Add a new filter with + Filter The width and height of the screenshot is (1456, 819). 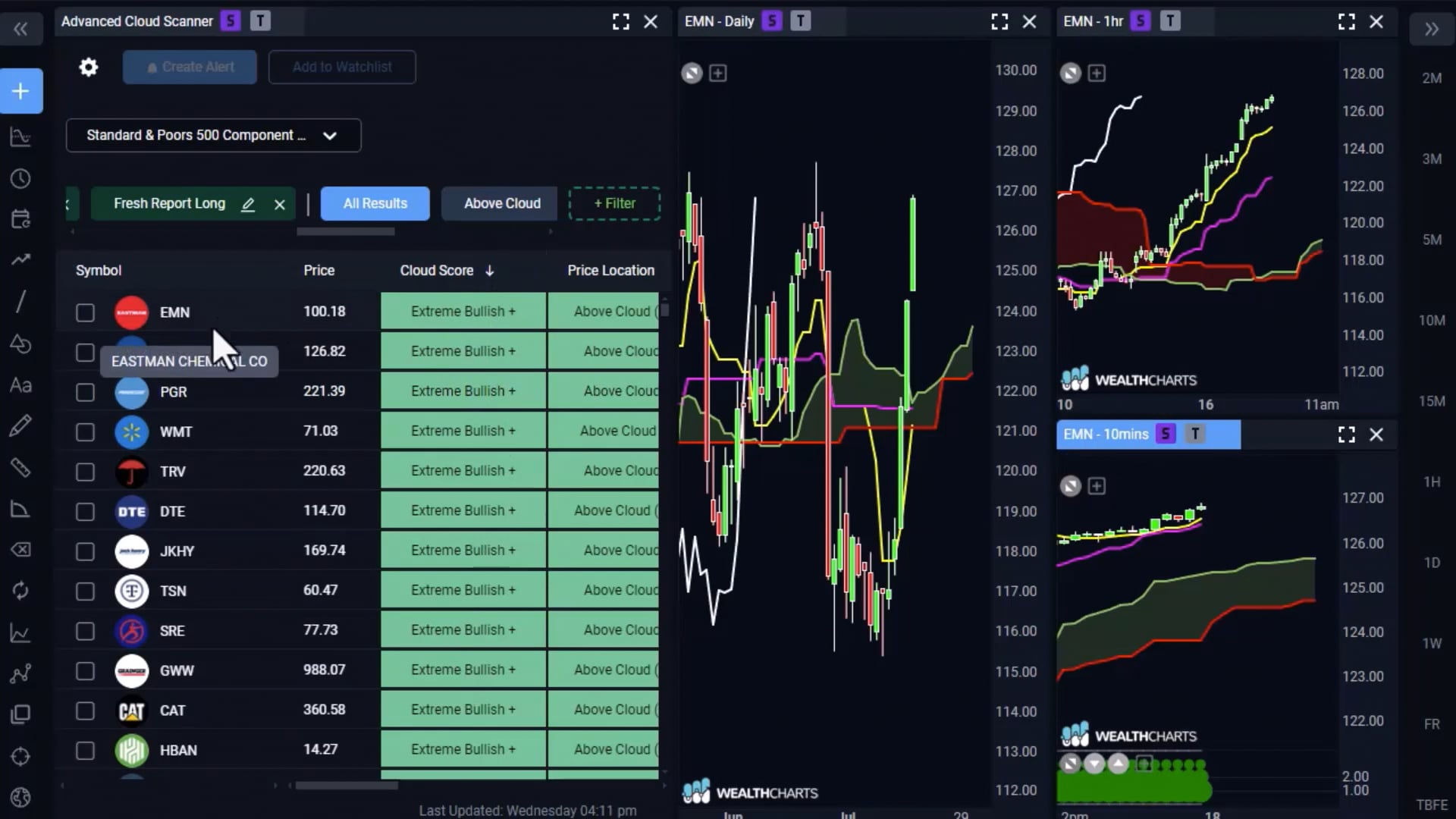[614, 204]
